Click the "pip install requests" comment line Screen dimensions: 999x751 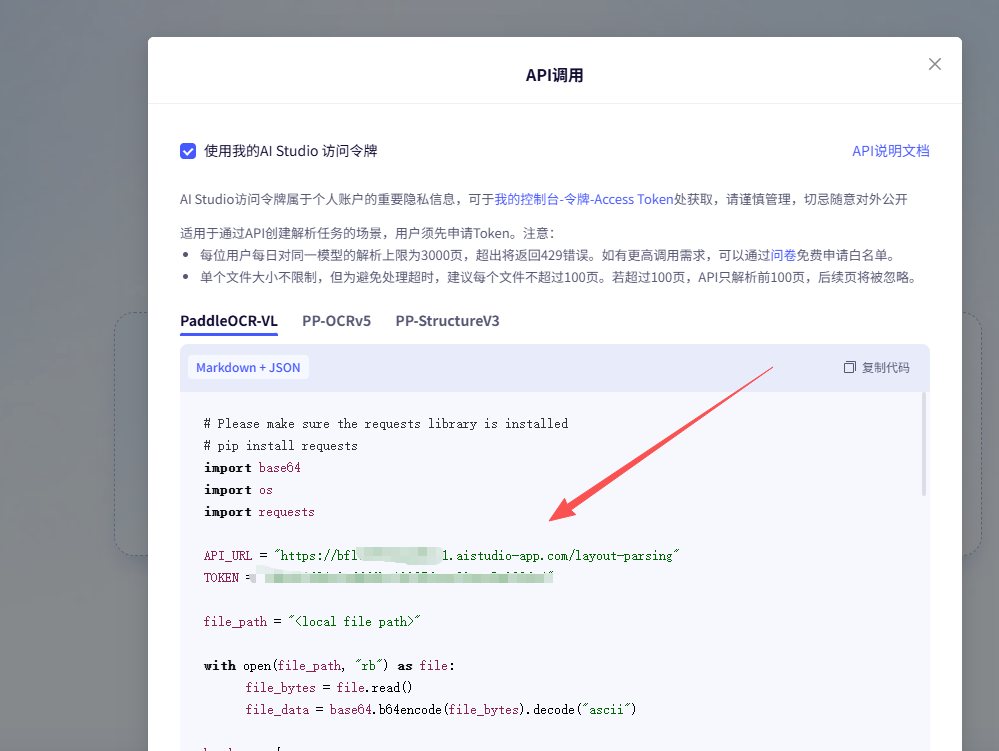pyautogui.click(x=280, y=445)
